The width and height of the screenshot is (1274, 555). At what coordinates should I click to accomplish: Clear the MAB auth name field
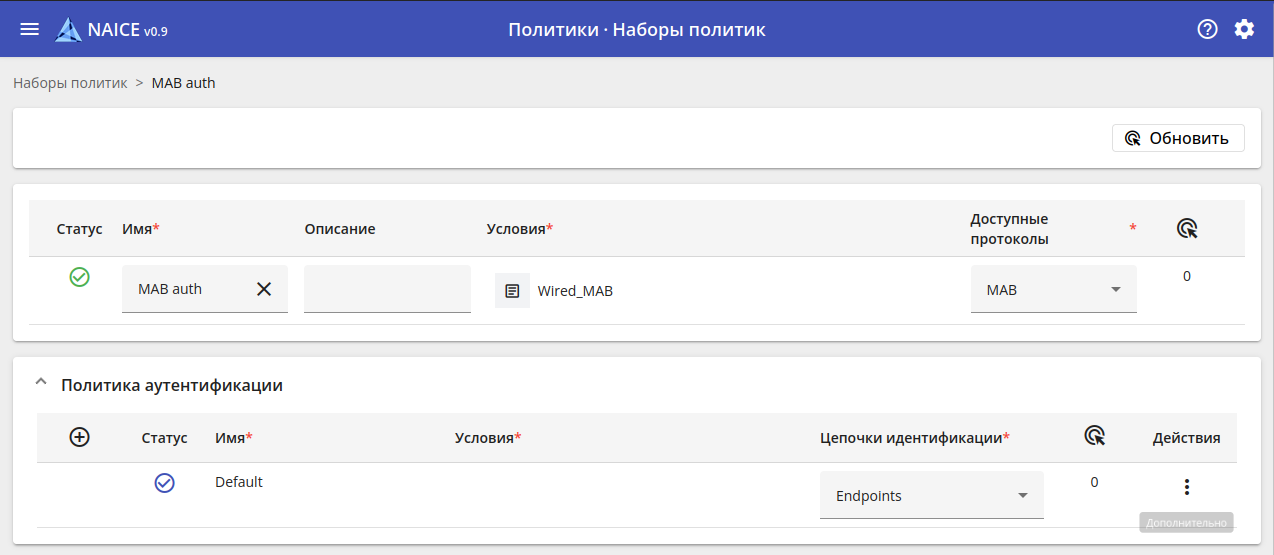coord(264,289)
